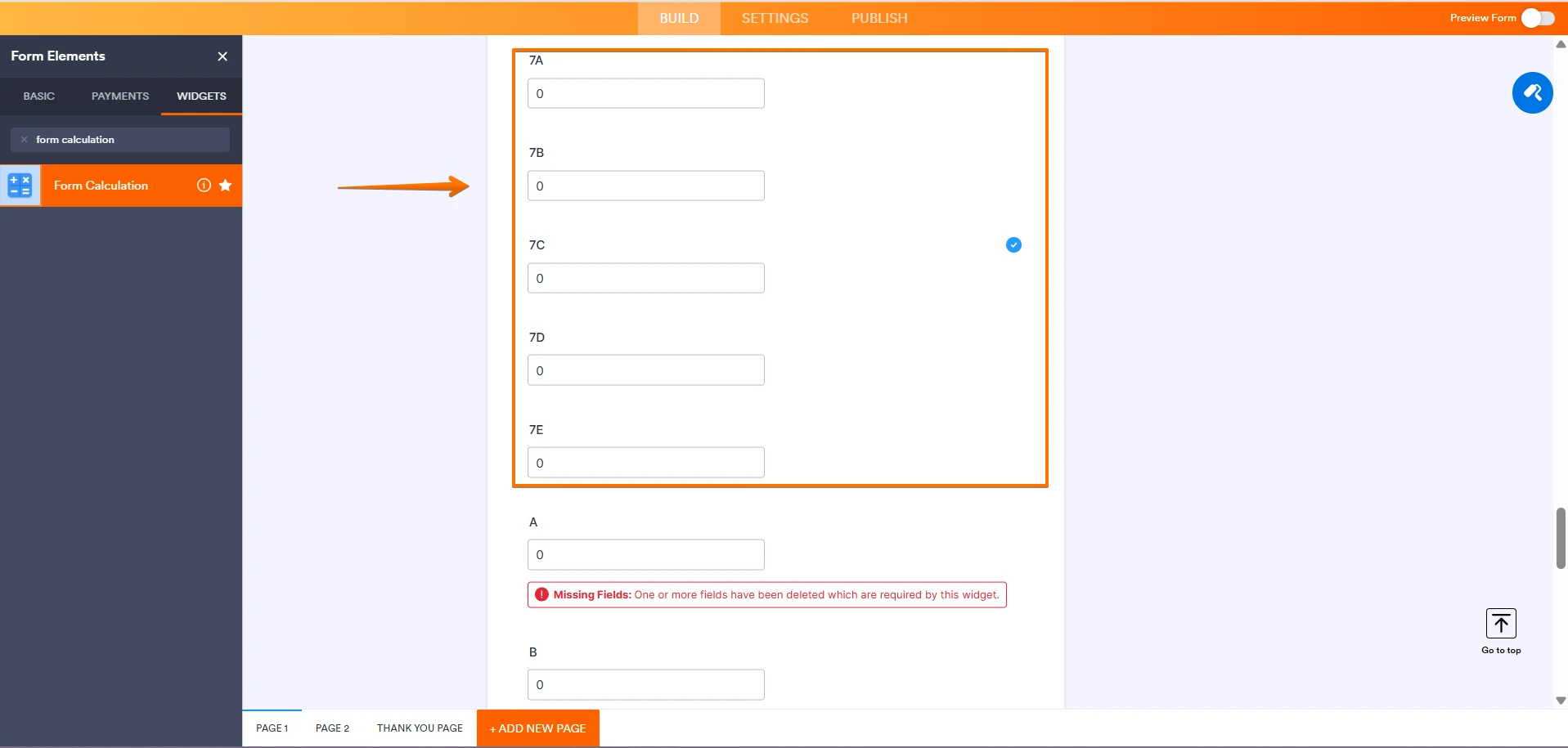The image size is (1568, 748).
Task: Clear the form calculation search term
Action: coord(25,139)
